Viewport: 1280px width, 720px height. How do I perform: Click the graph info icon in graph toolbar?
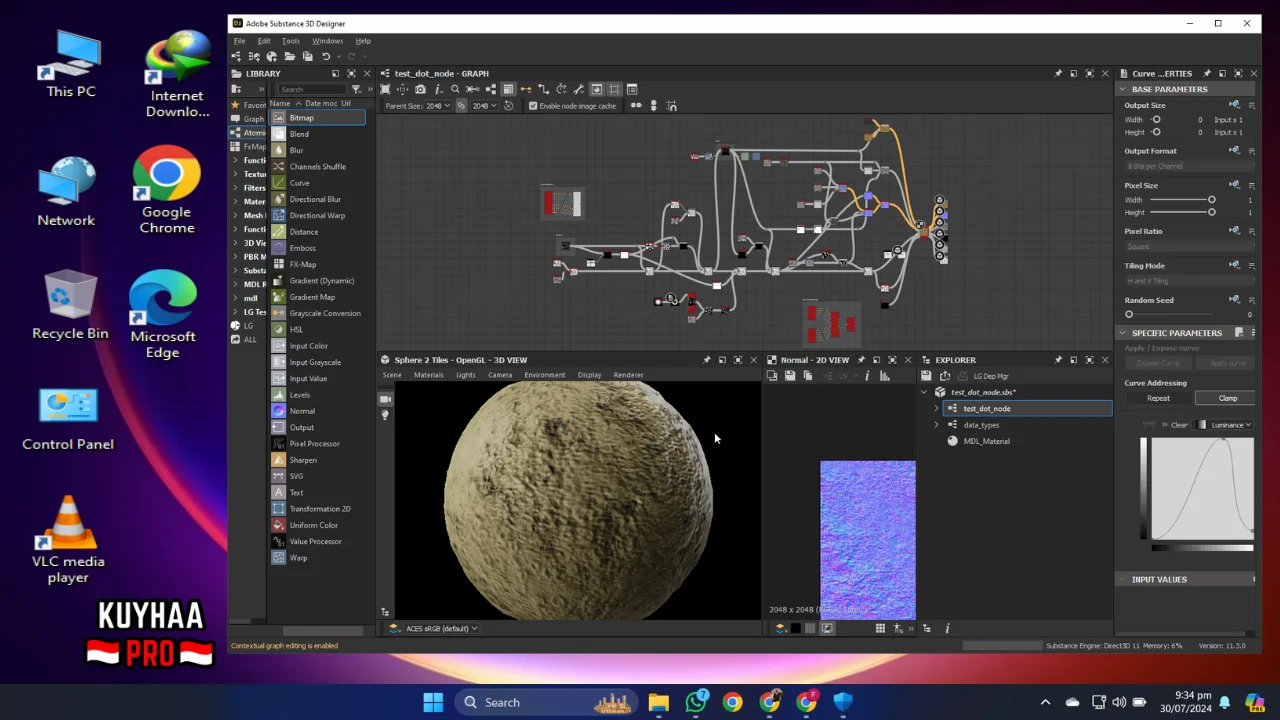tap(438, 89)
